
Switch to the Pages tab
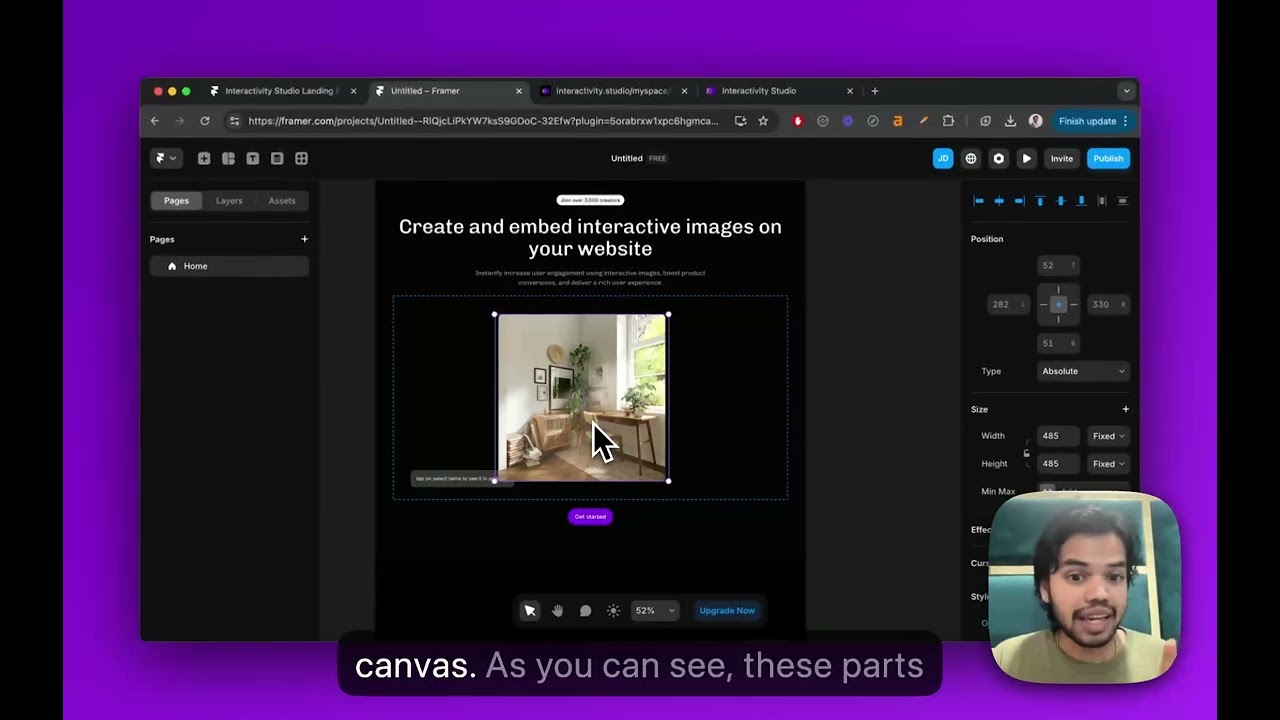[x=176, y=201]
